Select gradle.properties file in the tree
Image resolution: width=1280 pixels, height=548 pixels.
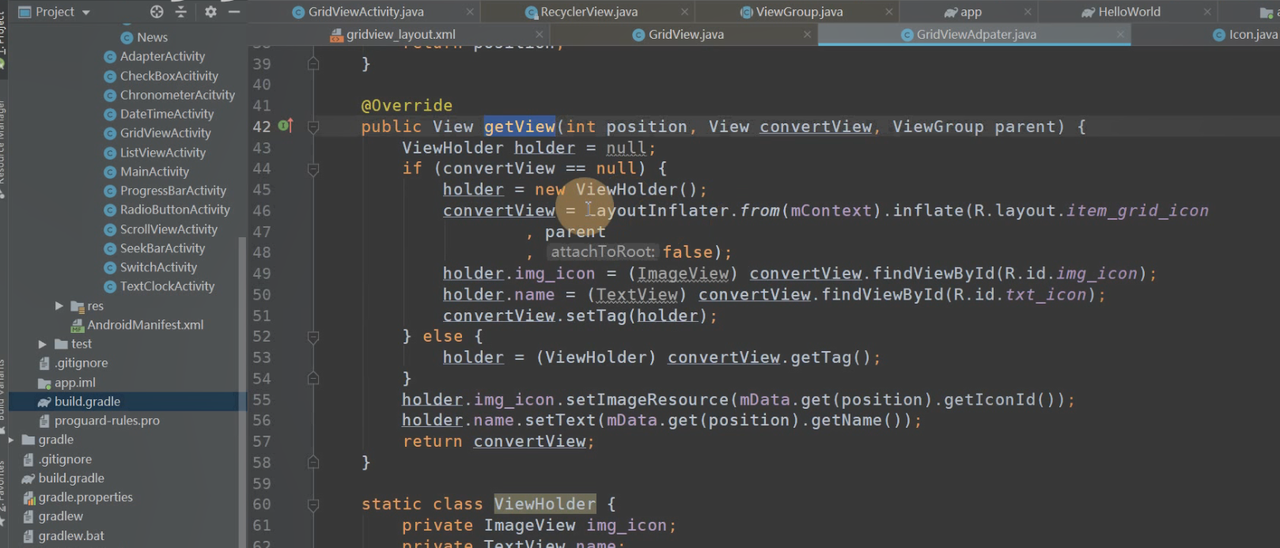[x=85, y=497]
